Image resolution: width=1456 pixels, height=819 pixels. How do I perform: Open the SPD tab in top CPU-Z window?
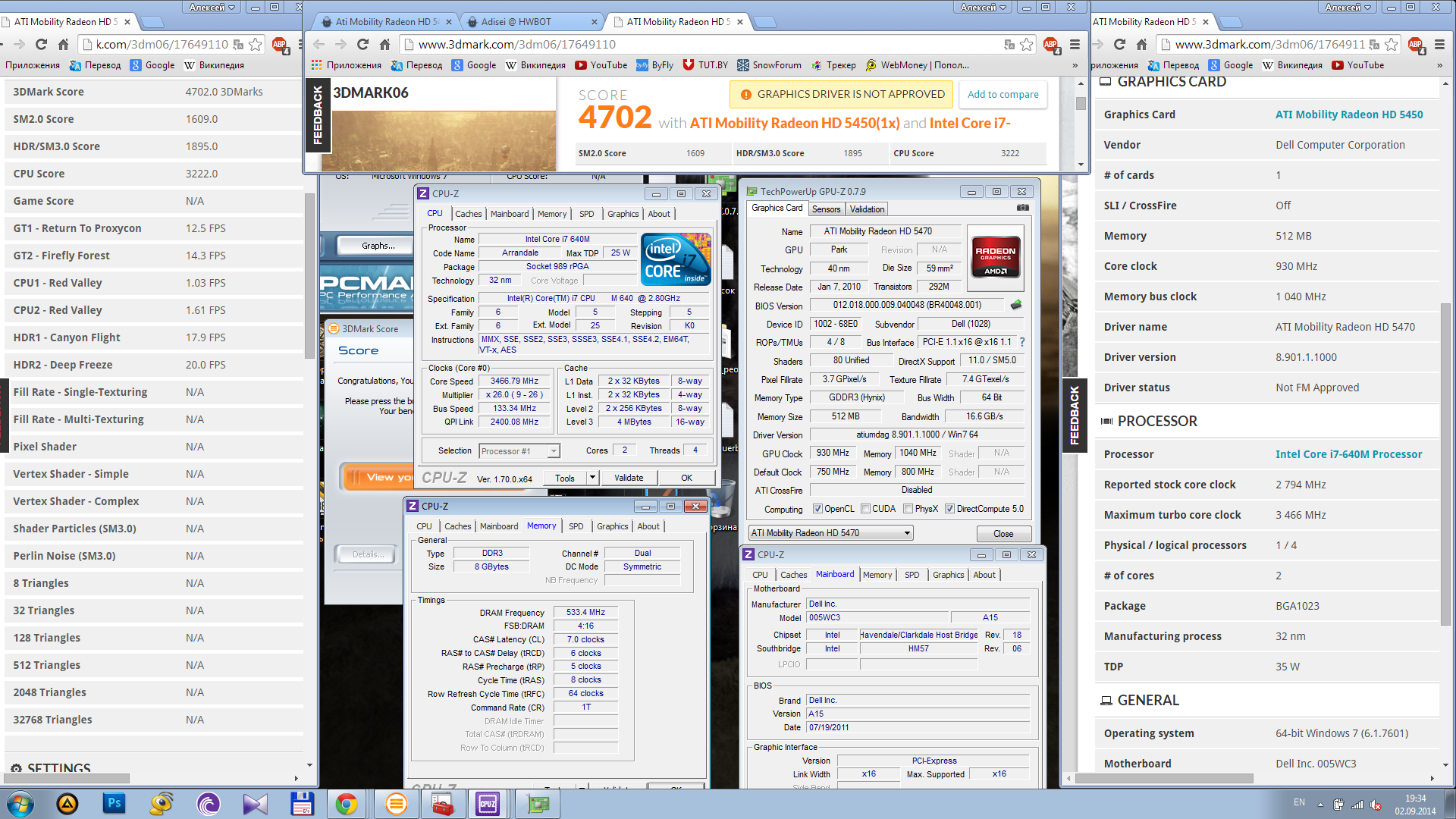586,214
